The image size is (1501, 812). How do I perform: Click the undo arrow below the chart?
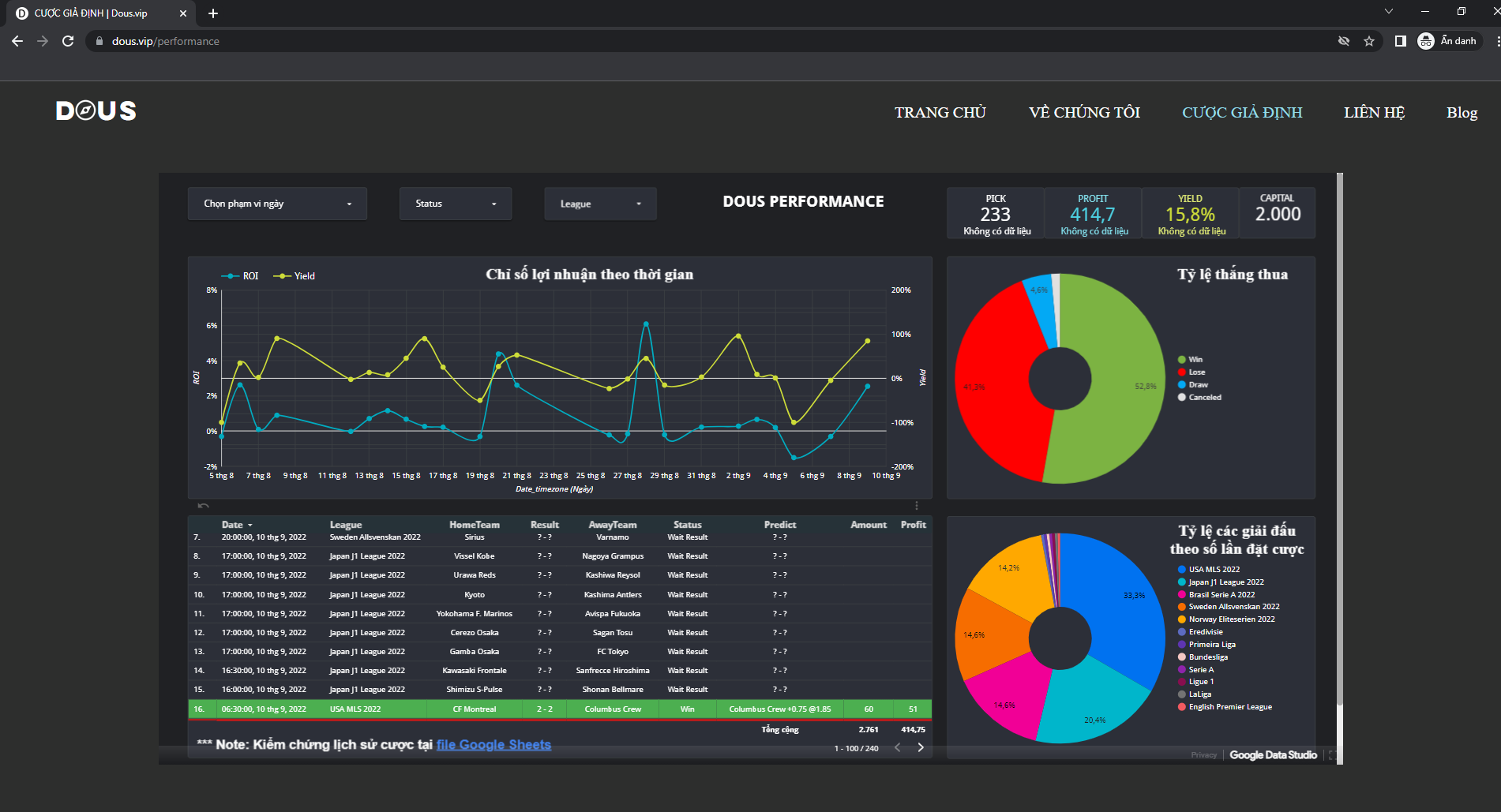204,505
